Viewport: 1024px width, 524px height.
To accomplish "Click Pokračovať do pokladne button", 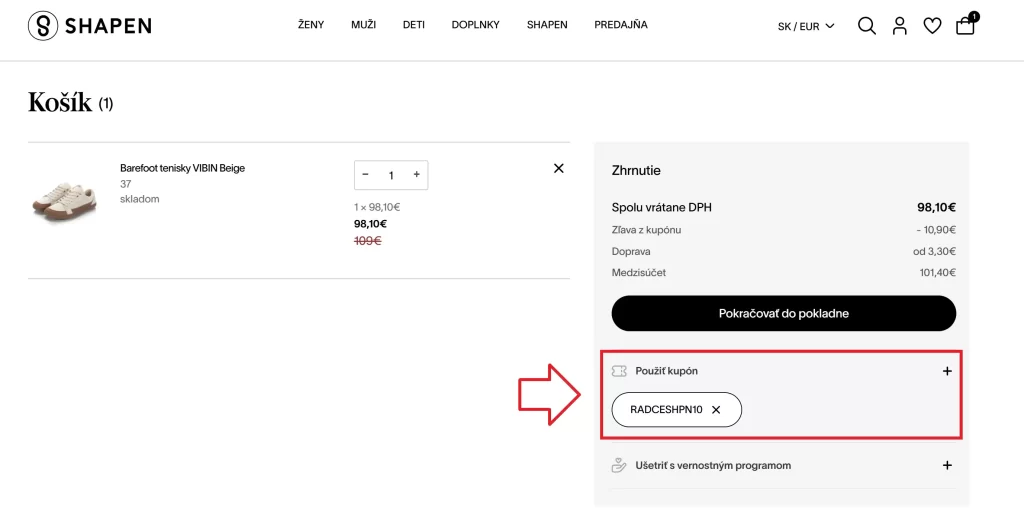I will (784, 313).
